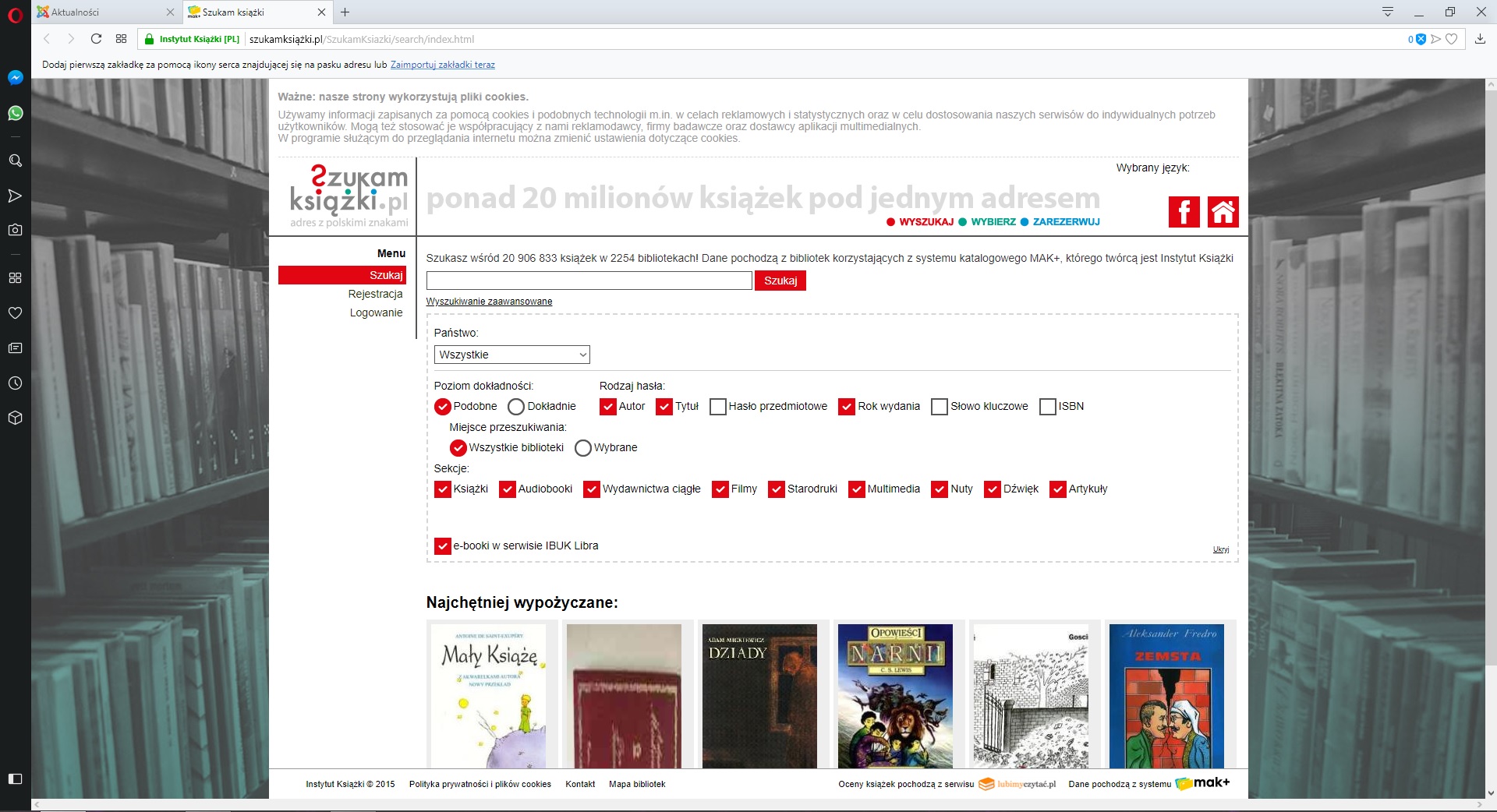Open the Dziady book cover thumbnail
Viewport: 1497px width, 812px height.
[759, 696]
